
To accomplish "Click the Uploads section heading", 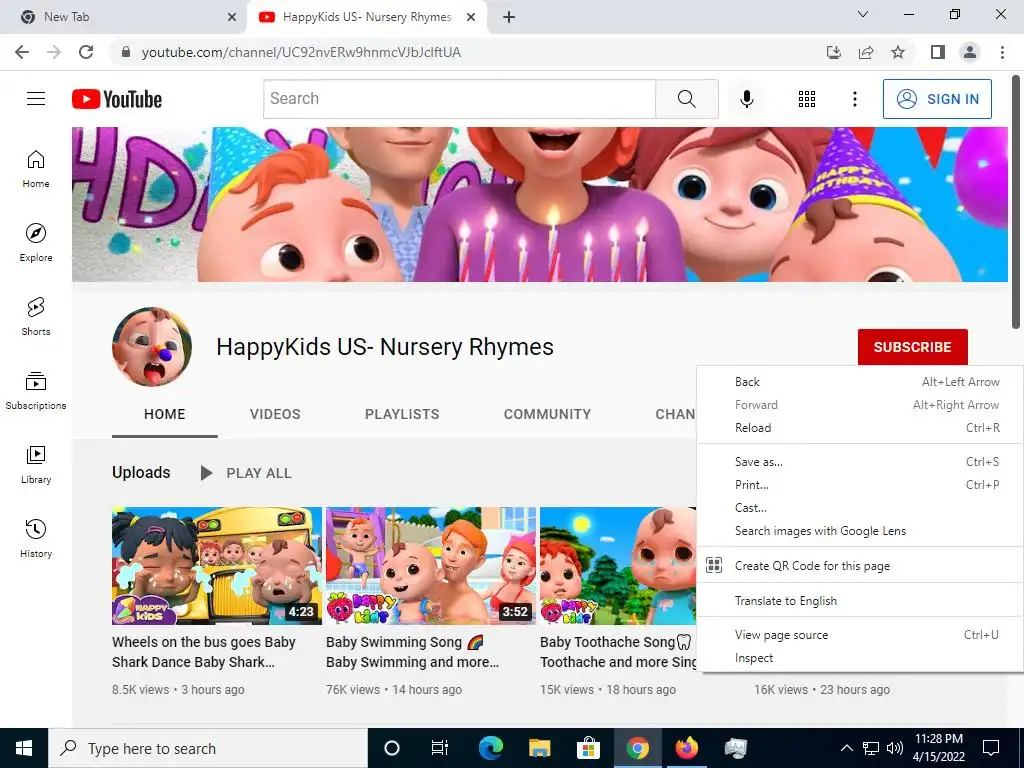I will coord(141,472).
